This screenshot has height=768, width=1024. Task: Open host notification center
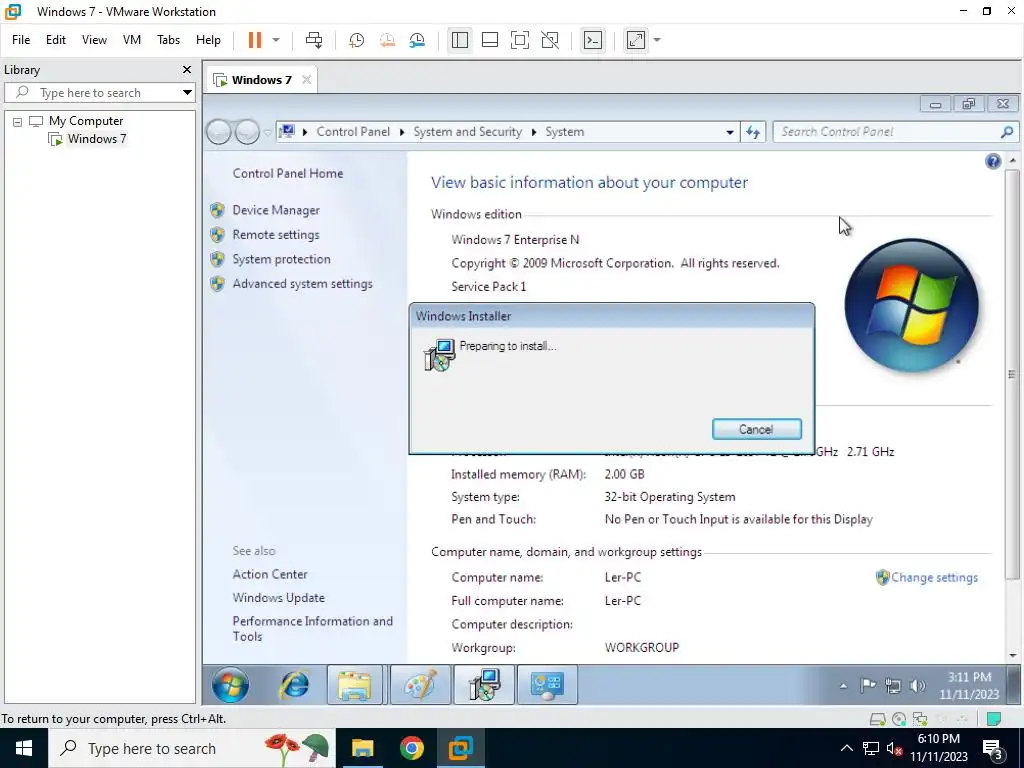click(x=993, y=748)
